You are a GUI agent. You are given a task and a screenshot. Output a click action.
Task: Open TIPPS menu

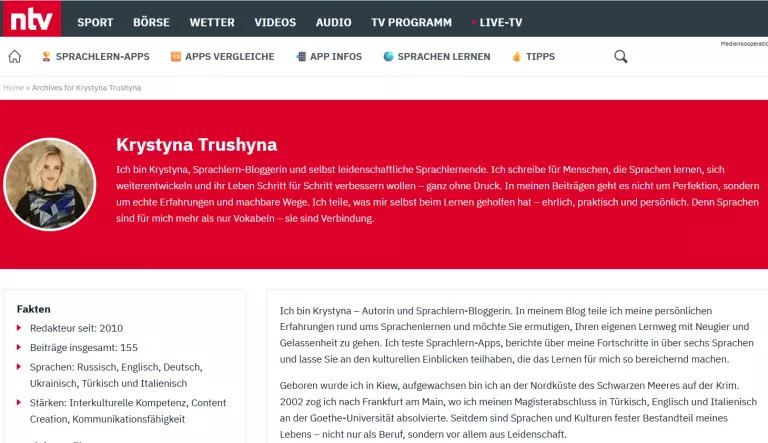(x=540, y=56)
